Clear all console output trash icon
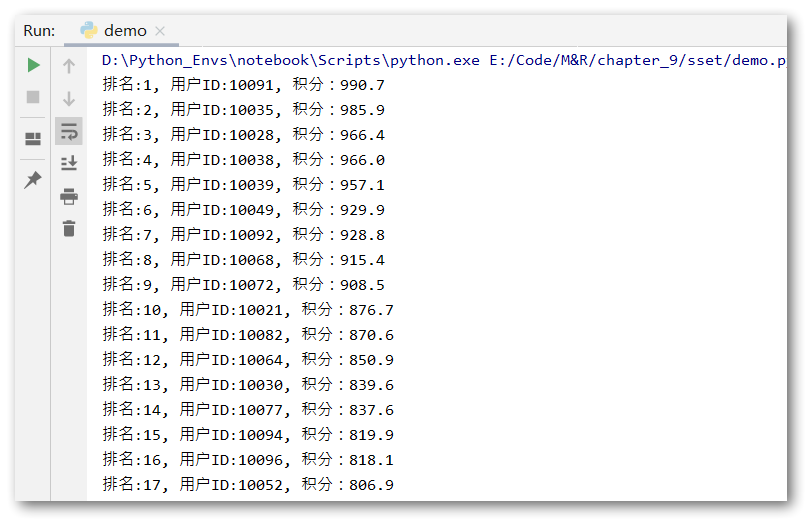The image size is (807, 521). point(69,228)
